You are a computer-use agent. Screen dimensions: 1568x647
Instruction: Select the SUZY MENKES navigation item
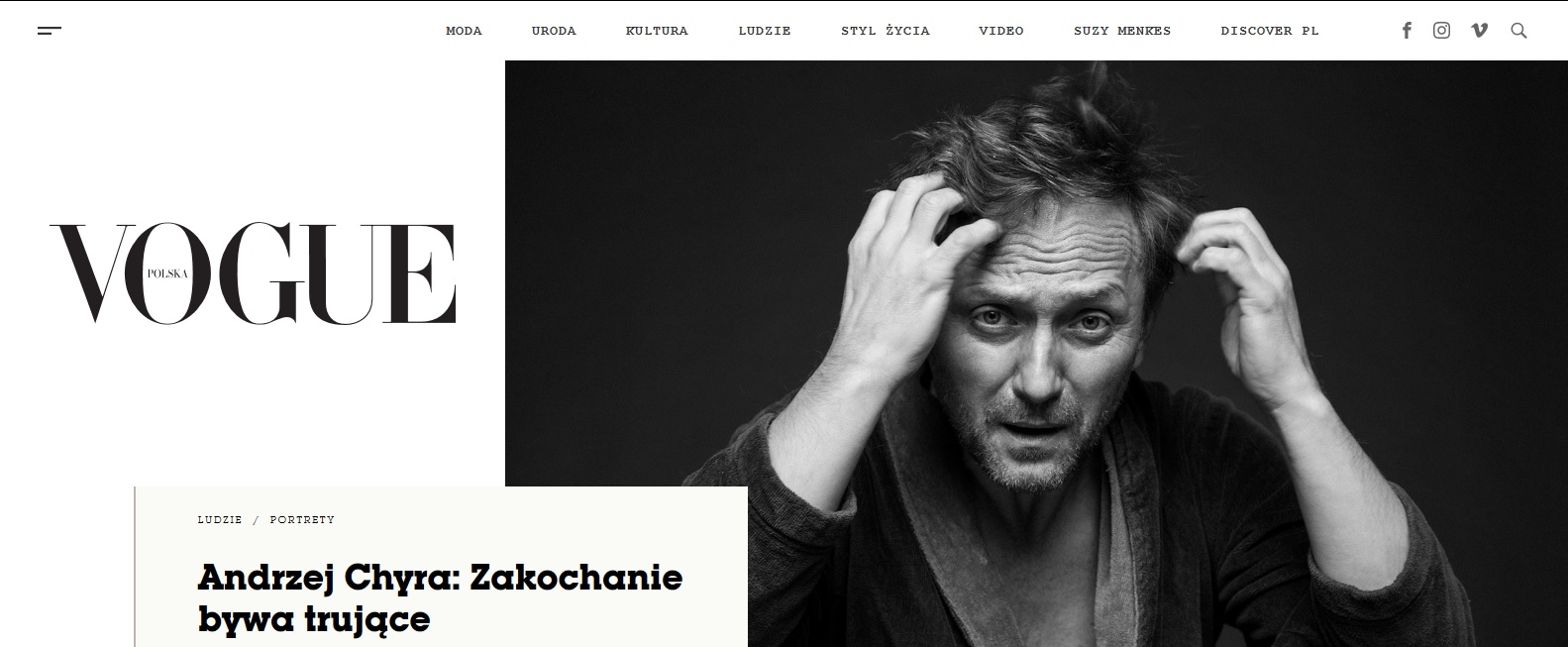click(x=1122, y=31)
